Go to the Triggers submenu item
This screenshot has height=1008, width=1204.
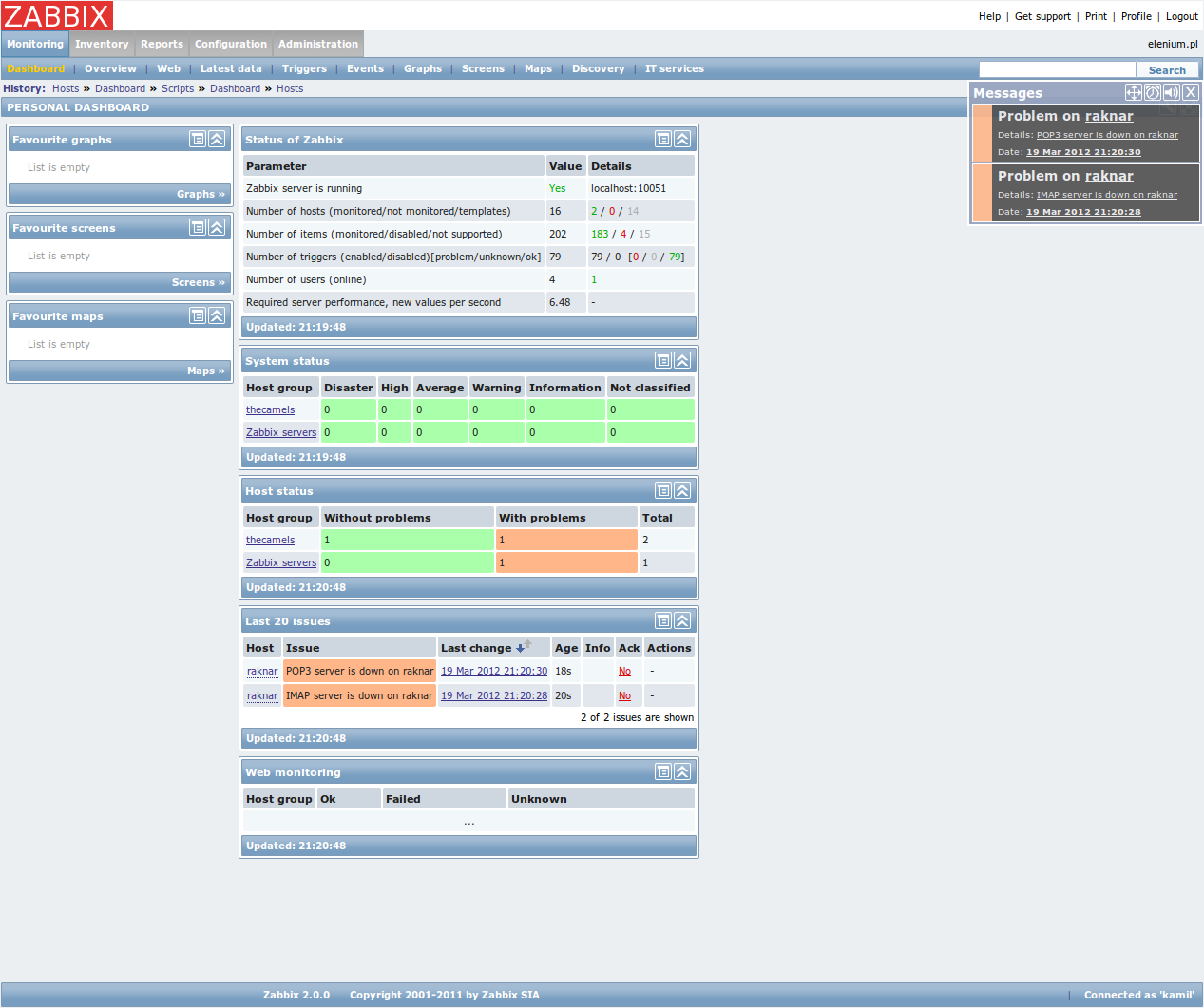coord(304,68)
